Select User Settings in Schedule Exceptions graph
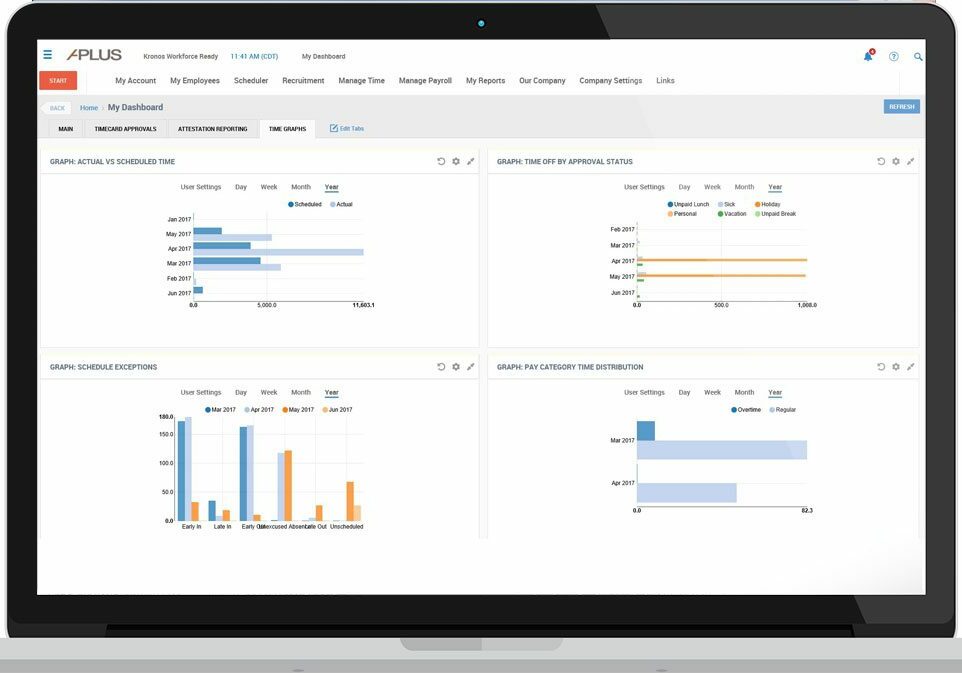The image size is (962, 673). 201,393
